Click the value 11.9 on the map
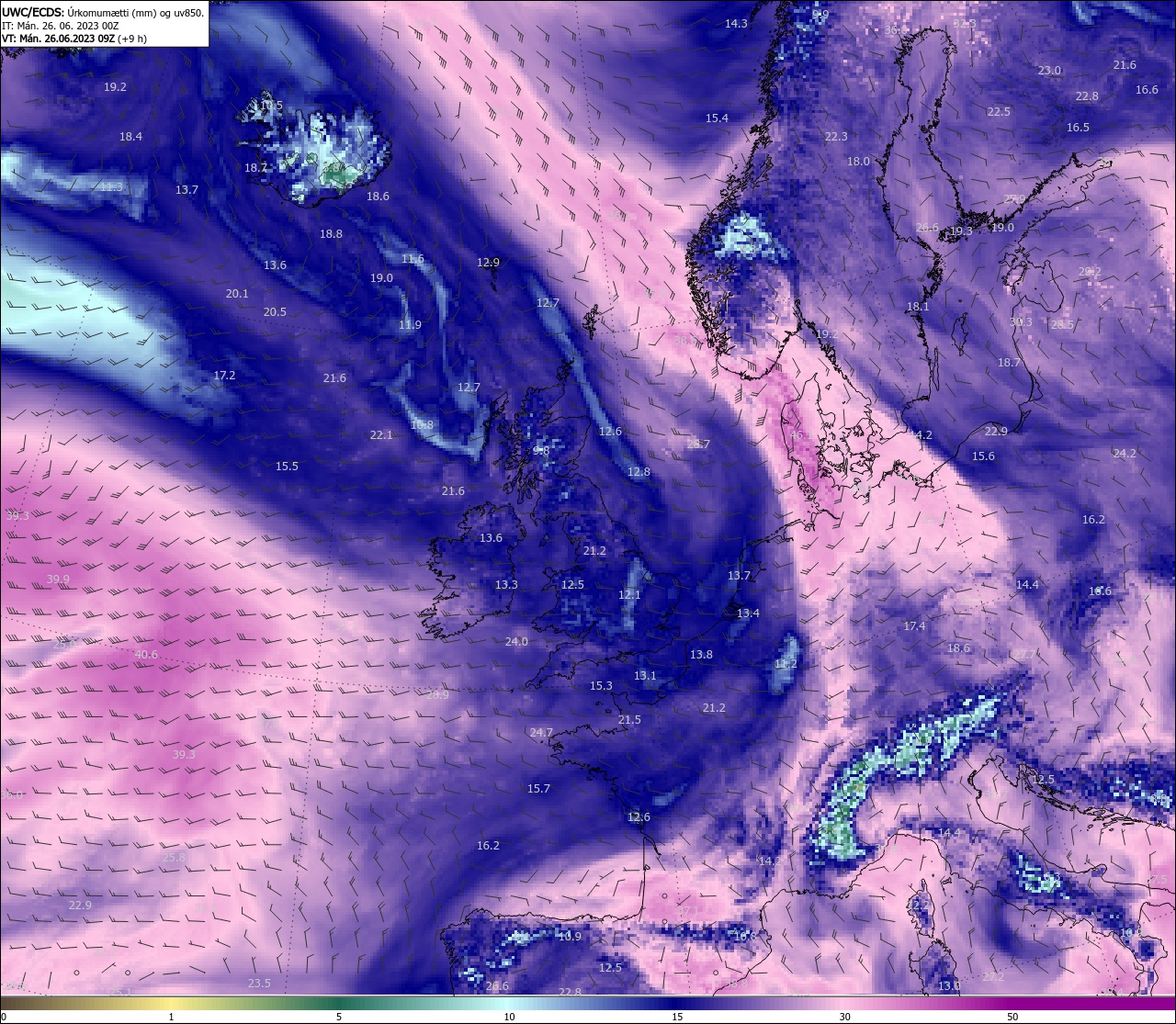 tap(410, 325)
